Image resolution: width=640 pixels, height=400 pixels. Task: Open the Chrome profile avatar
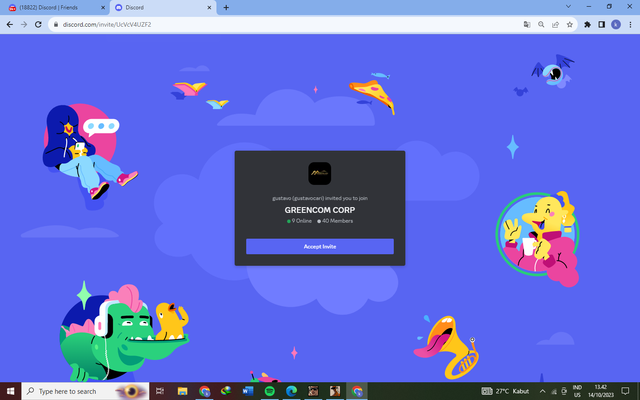coord(616,24)
